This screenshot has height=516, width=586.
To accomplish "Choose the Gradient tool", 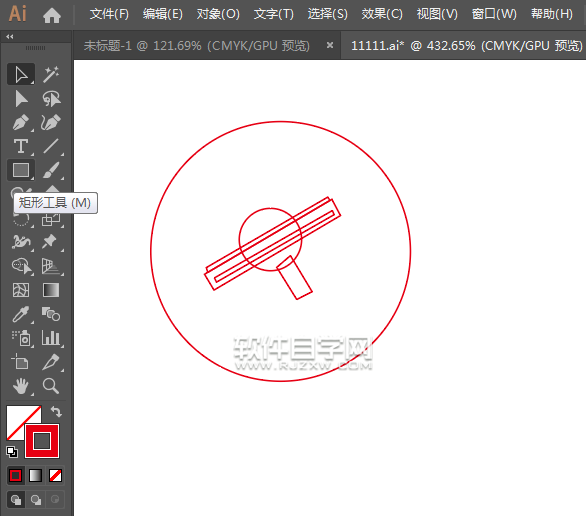I will (x=51, y=290).
